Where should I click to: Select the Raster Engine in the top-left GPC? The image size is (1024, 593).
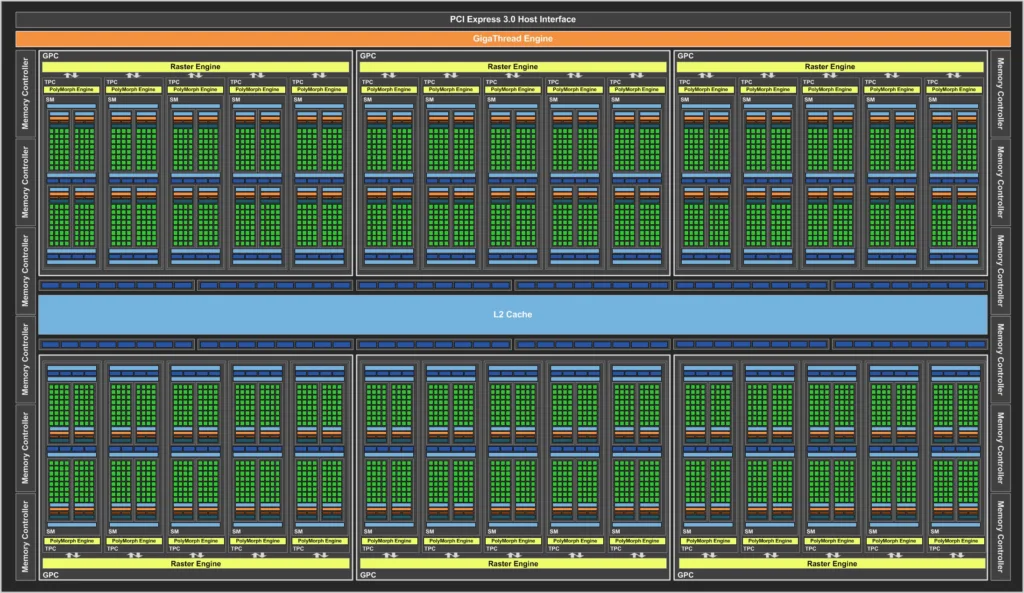[x=196, y=66]
